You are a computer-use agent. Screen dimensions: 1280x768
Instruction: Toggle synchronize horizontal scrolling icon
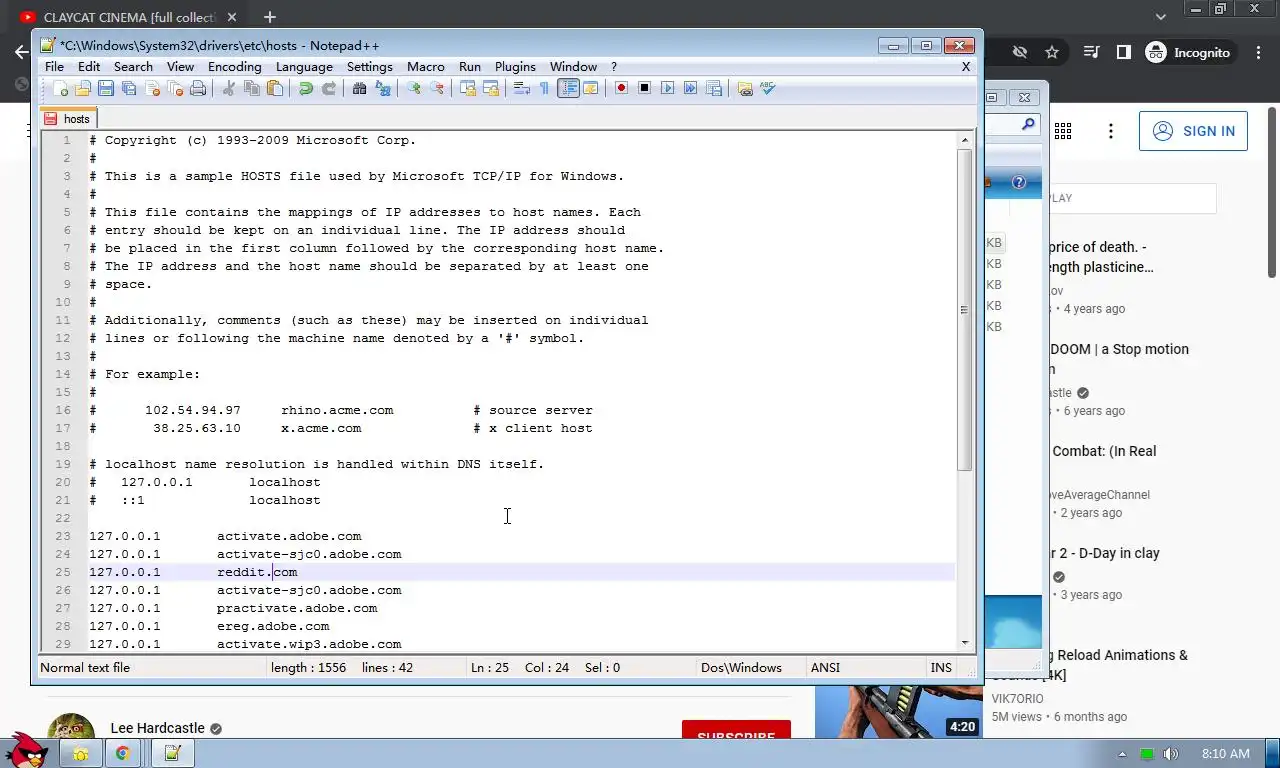click(490, 88)
